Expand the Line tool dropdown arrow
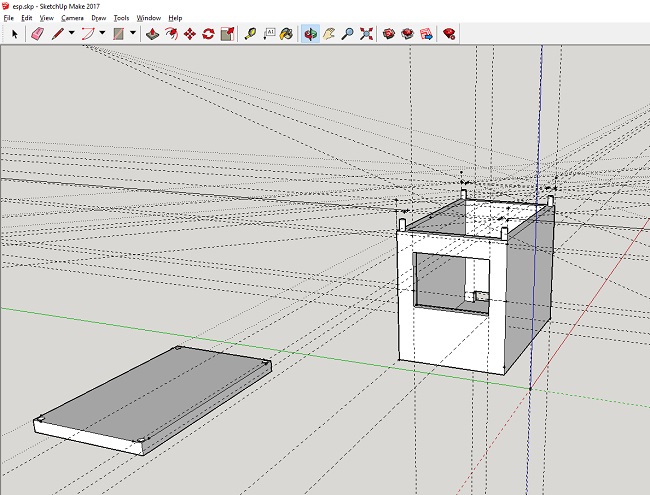This screenshot has width=650, height=495. point(72,33)
